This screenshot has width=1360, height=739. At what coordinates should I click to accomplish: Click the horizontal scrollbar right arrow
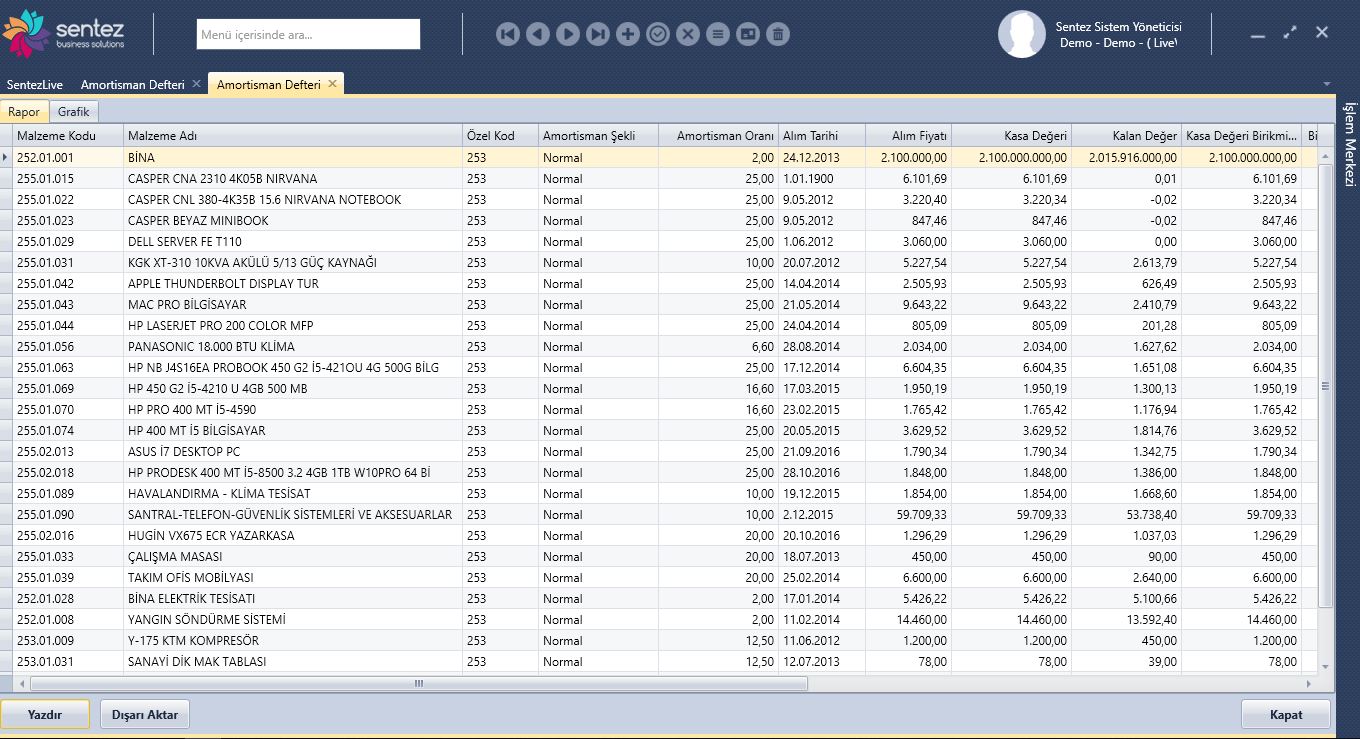coord(1309,684)
